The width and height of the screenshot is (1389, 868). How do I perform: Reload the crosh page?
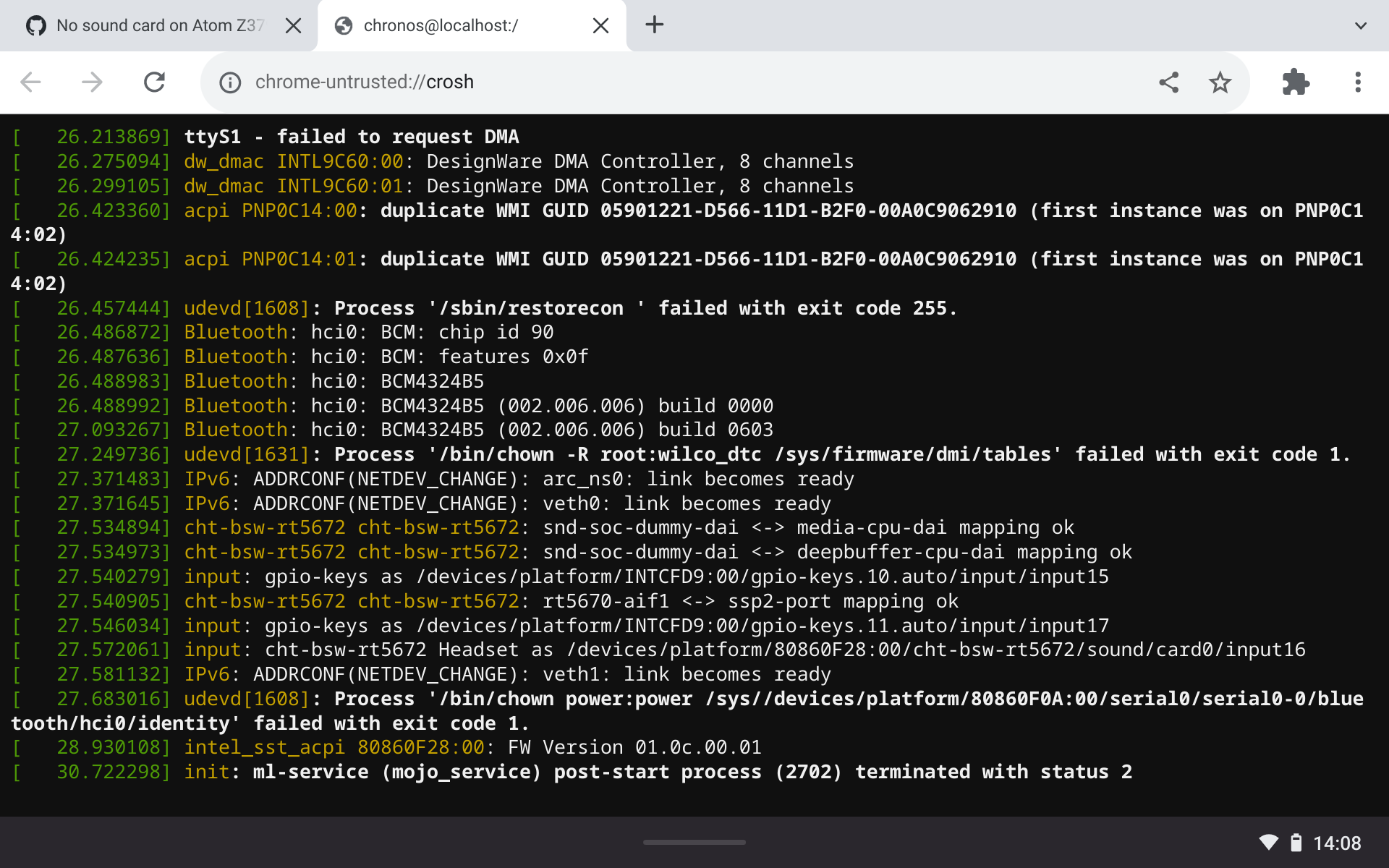(x=154, y=82)
